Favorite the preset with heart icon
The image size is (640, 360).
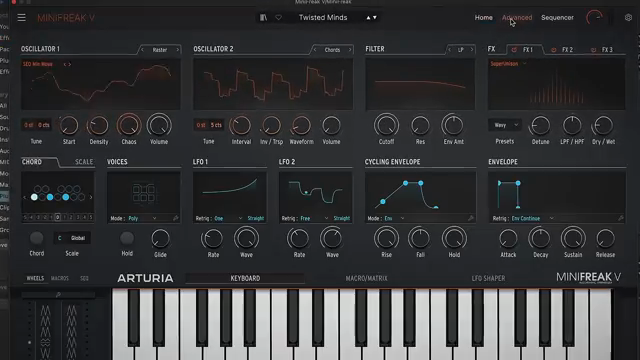(278, 18)
